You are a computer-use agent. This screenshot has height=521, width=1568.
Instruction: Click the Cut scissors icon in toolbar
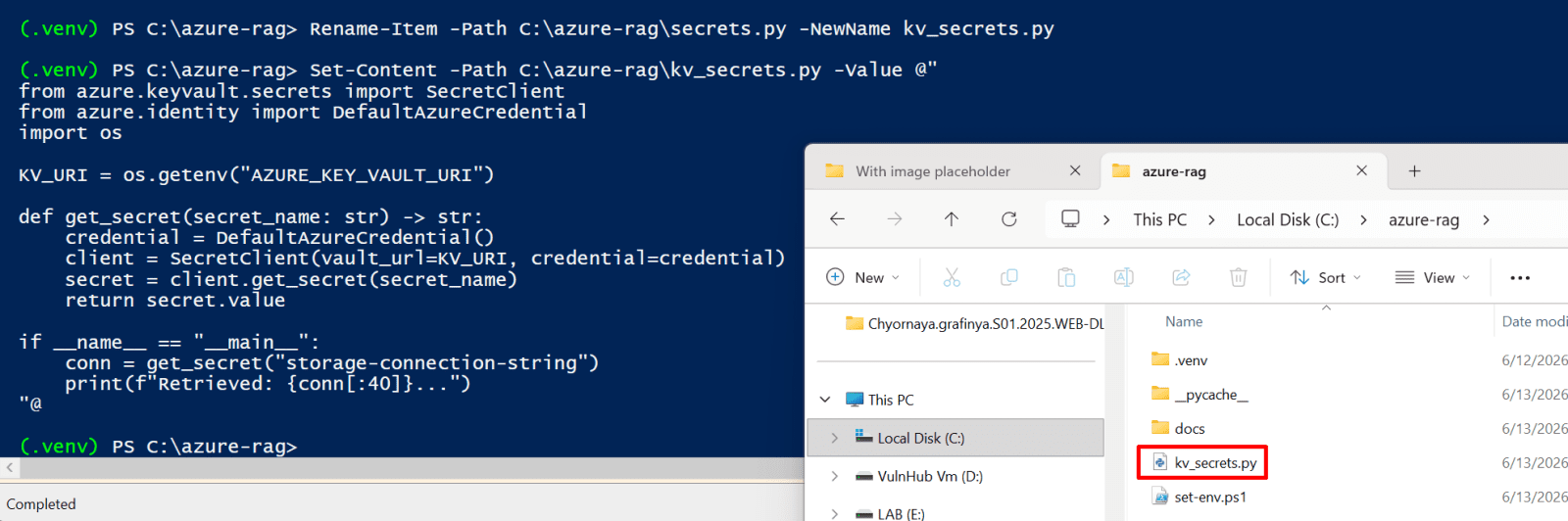coord(952,277)
